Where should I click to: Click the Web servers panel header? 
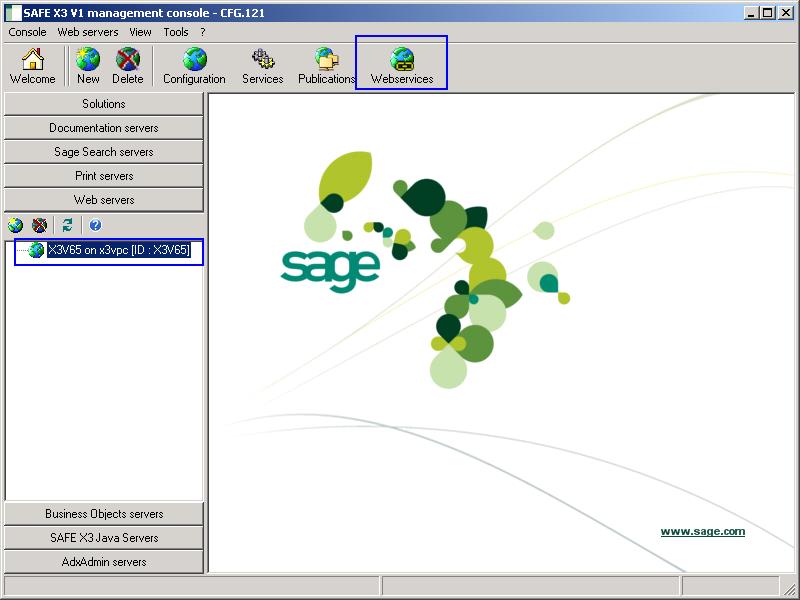click(104, 199)
